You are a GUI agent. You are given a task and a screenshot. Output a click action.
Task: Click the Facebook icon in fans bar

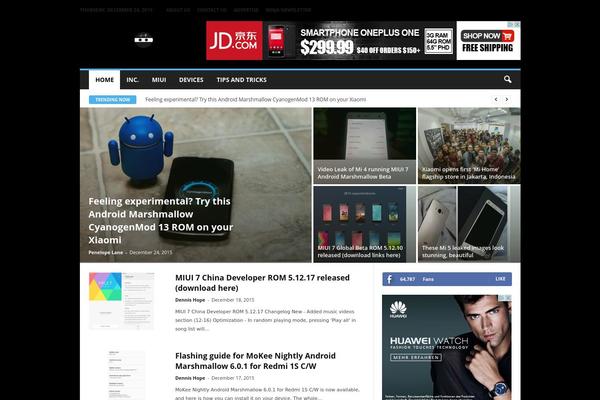point(389,279)
